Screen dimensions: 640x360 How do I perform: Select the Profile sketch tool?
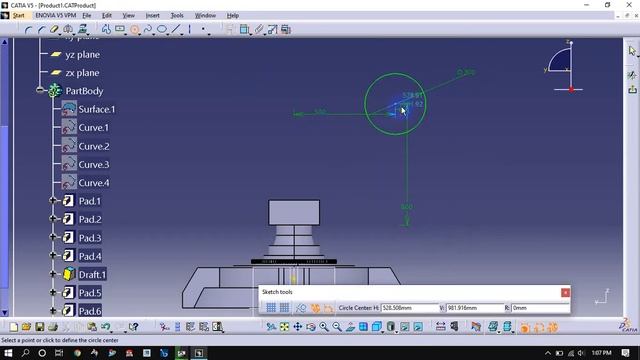pyautogui.click(x=106, y=29)
